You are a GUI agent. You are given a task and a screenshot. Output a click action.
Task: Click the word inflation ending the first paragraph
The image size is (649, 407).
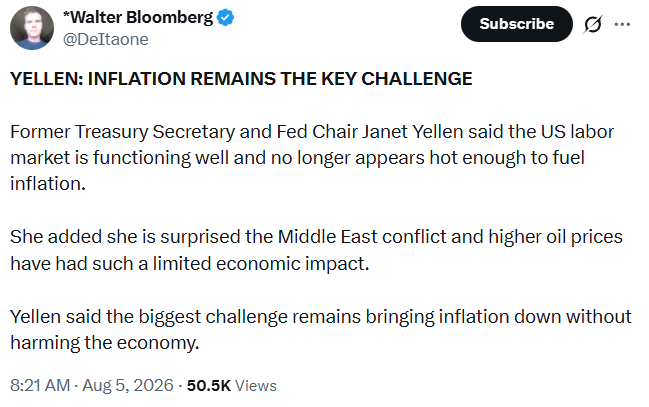click(48, 183)
